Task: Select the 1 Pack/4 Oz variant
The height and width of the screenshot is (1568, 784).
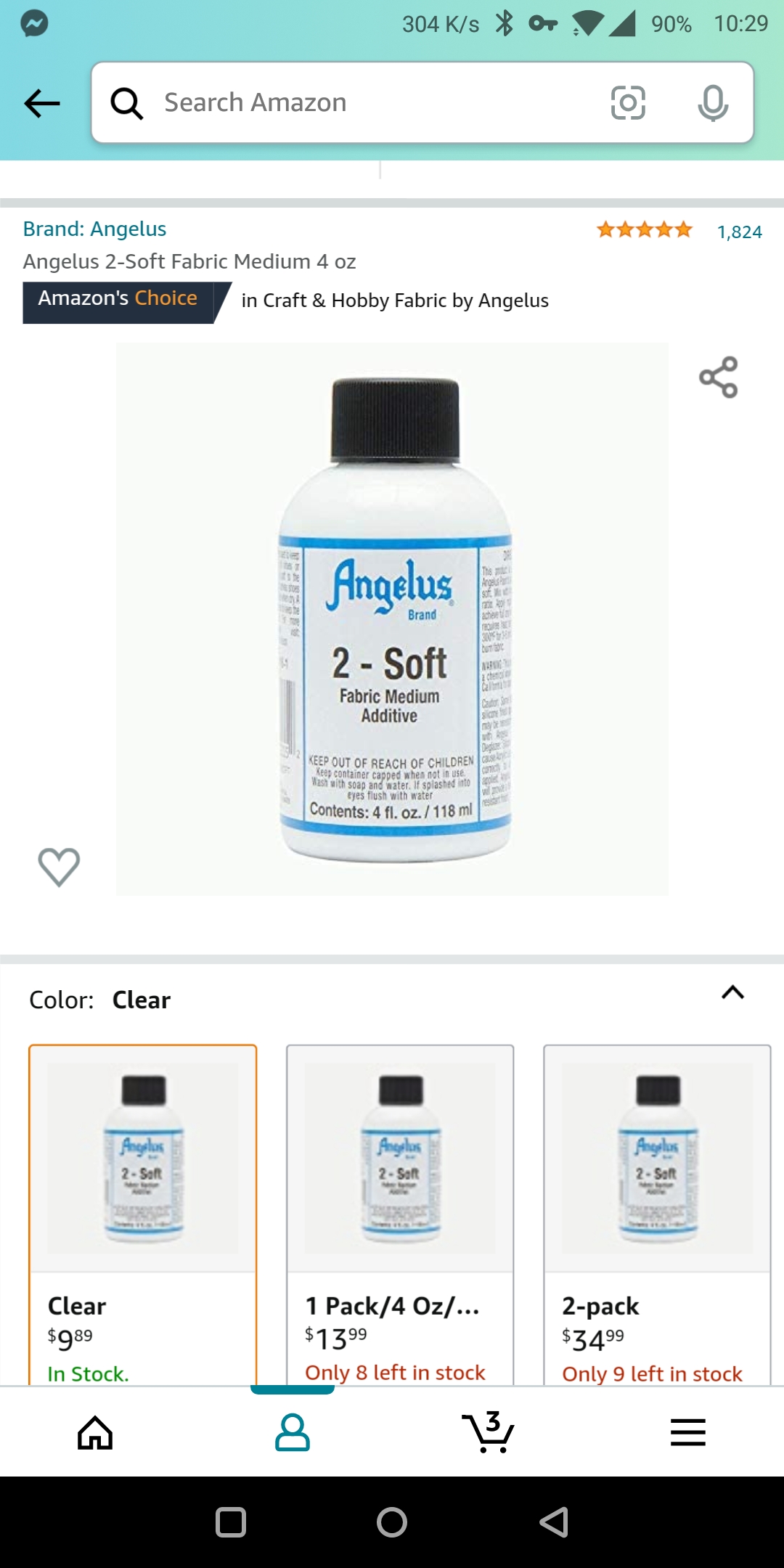Action: [400, 1215]
